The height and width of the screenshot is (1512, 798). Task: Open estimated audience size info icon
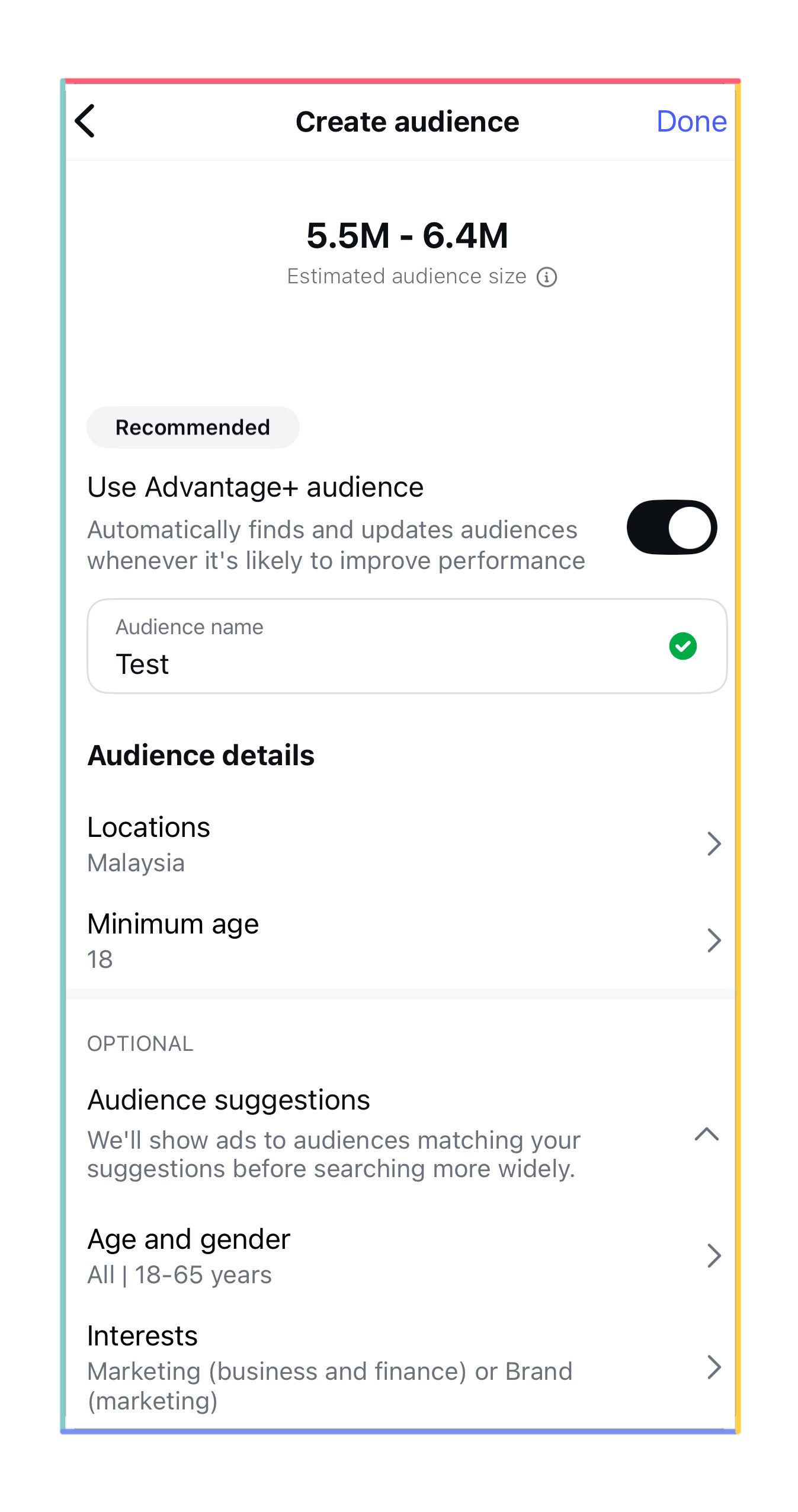[x=546, y=277]
